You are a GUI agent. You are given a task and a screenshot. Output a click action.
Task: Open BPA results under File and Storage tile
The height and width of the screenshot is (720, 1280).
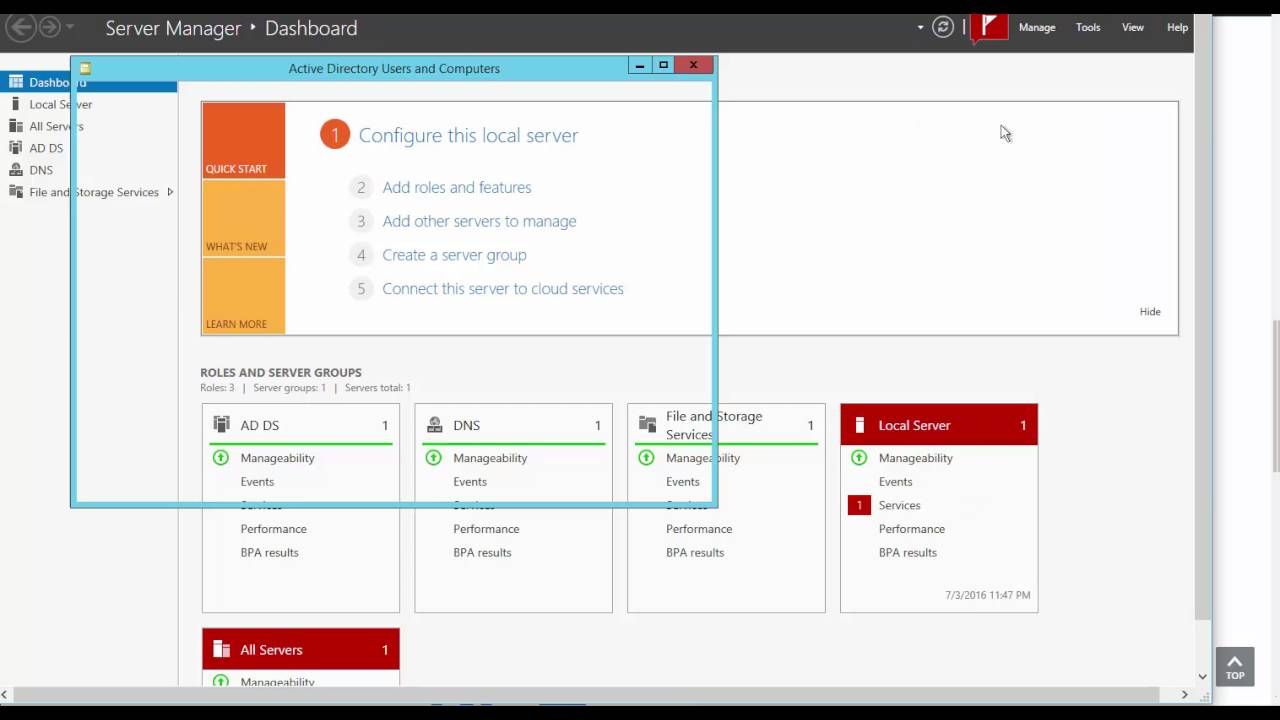[695, 552]
